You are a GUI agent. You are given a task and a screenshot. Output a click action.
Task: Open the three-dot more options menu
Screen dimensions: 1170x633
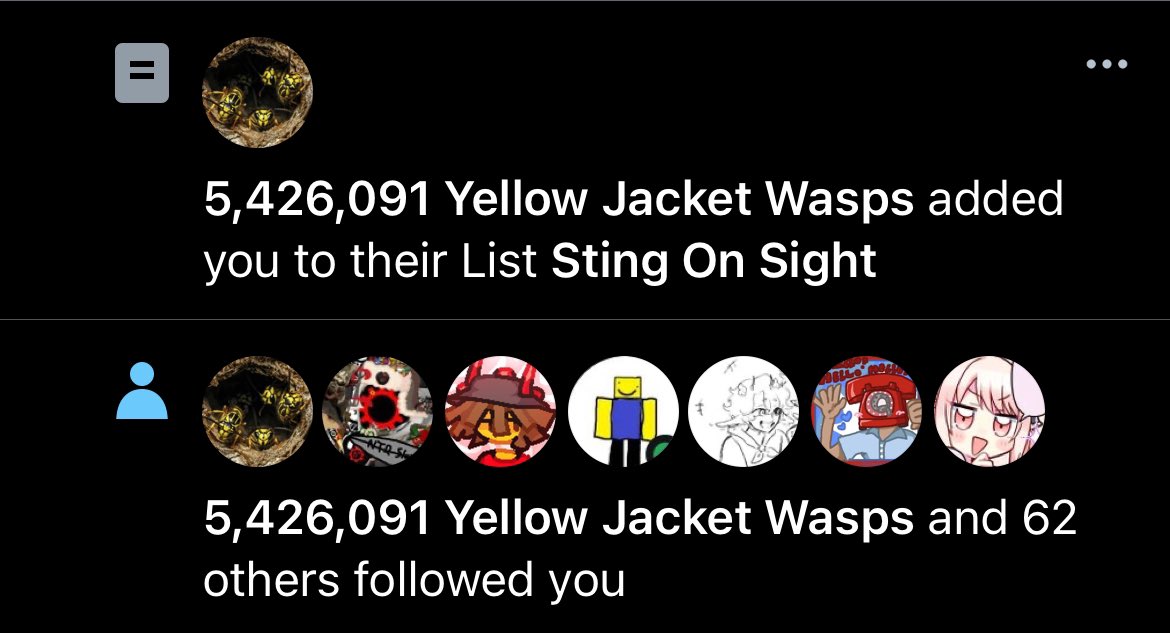[x=1107, y=64]
